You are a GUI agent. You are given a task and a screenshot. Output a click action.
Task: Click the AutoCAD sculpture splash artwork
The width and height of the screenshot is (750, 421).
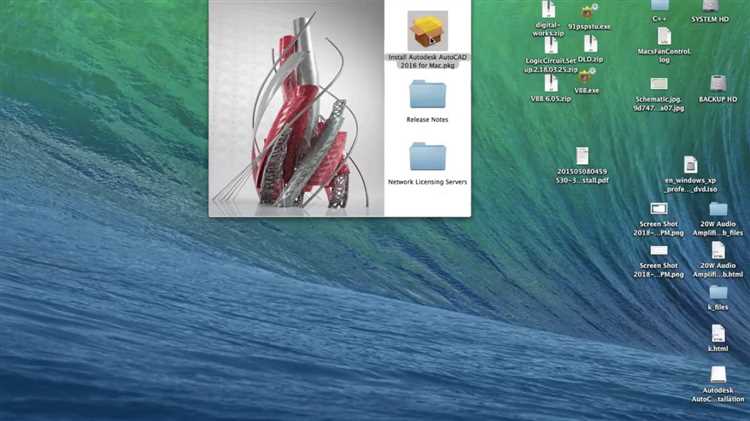tap(297, 108)
